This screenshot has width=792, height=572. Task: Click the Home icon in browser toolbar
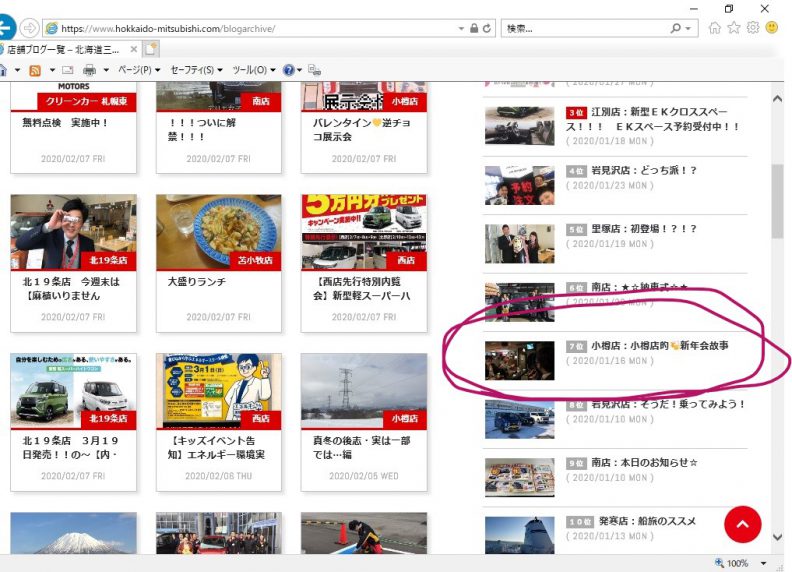715,28
